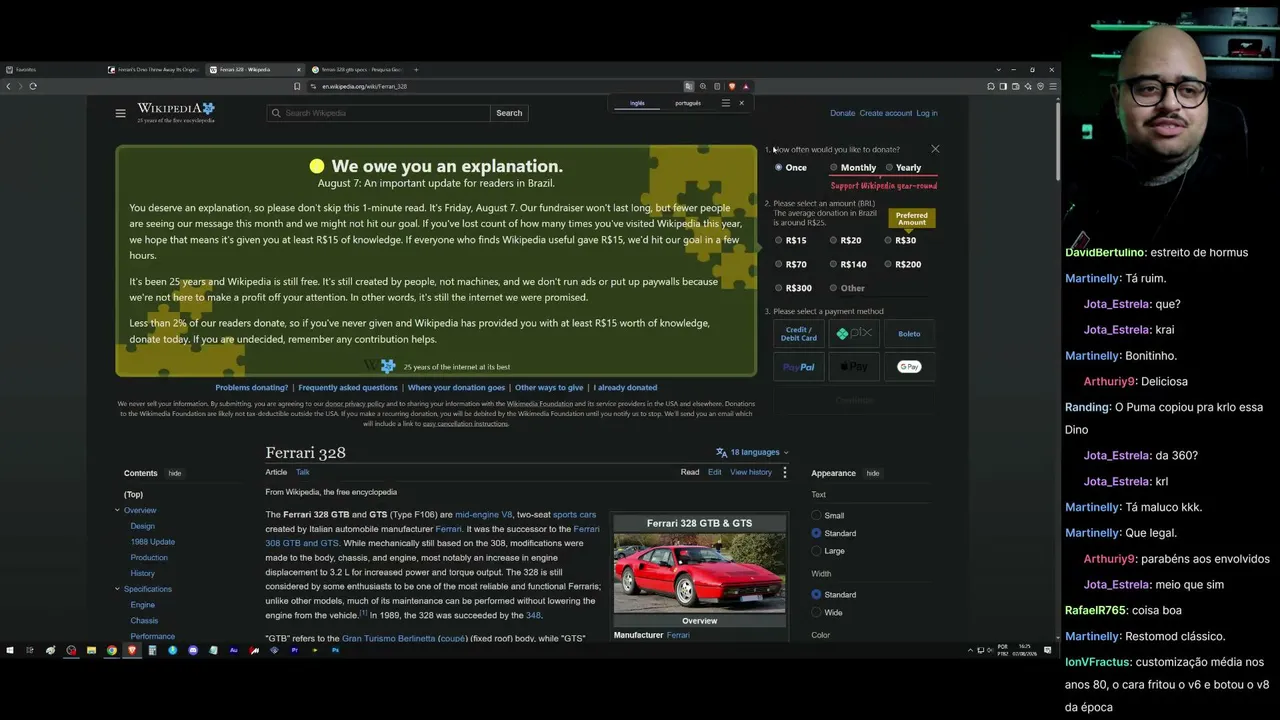Switch to the Edit tab

point(714,472)
